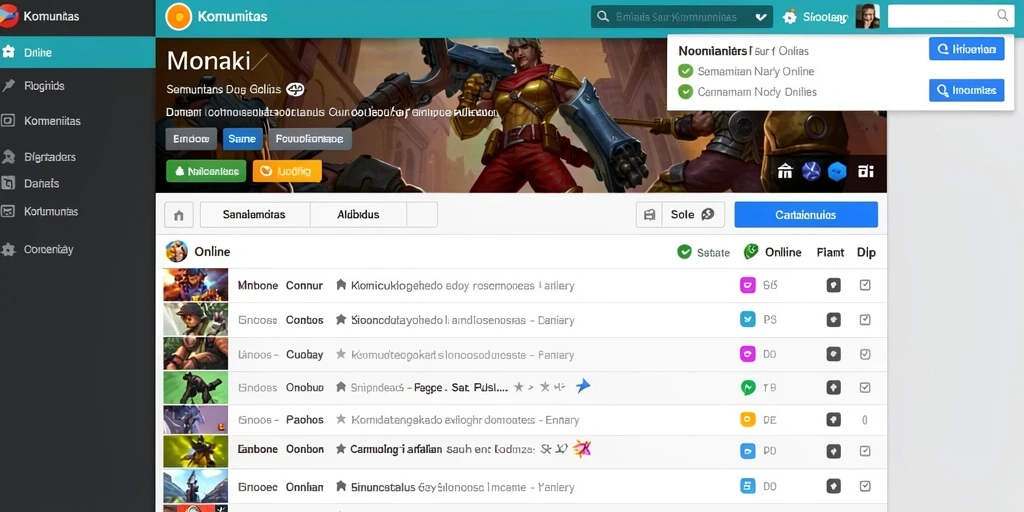Click lower blue Inoomtas button in popup
The height and width of the screenshot is (512, 1024).
pos(967,90)
